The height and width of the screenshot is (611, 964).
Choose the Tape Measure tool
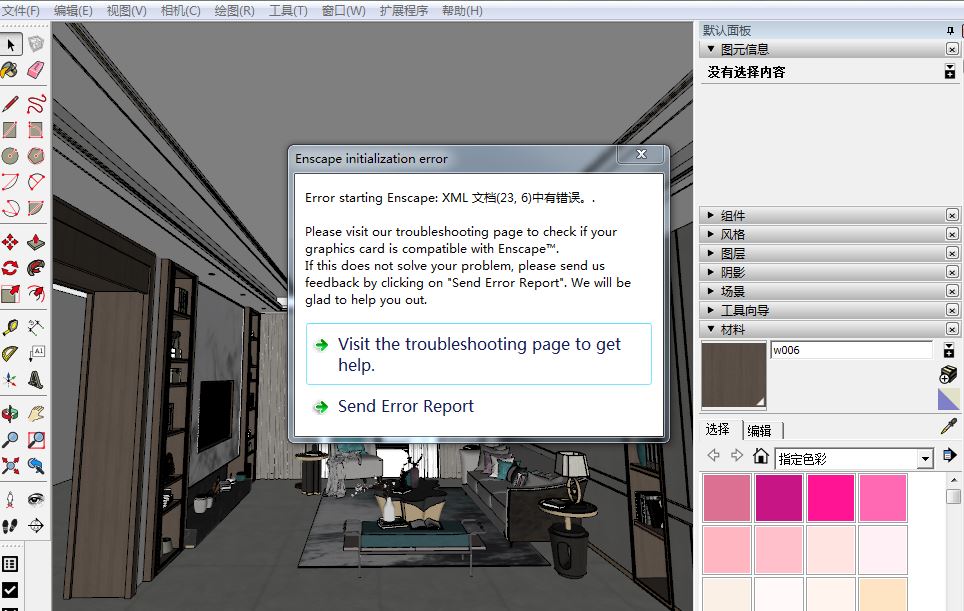coord(10,328)
